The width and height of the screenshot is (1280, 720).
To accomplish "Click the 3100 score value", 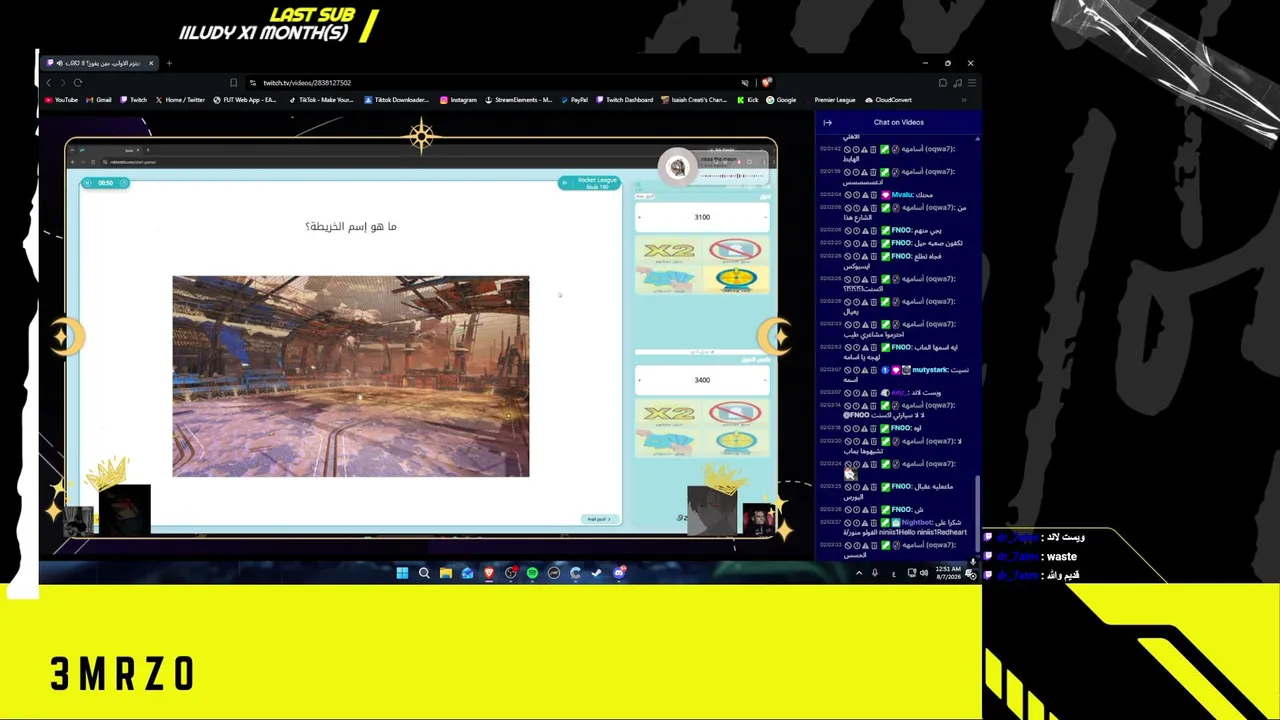I will (x=702, y=217).
